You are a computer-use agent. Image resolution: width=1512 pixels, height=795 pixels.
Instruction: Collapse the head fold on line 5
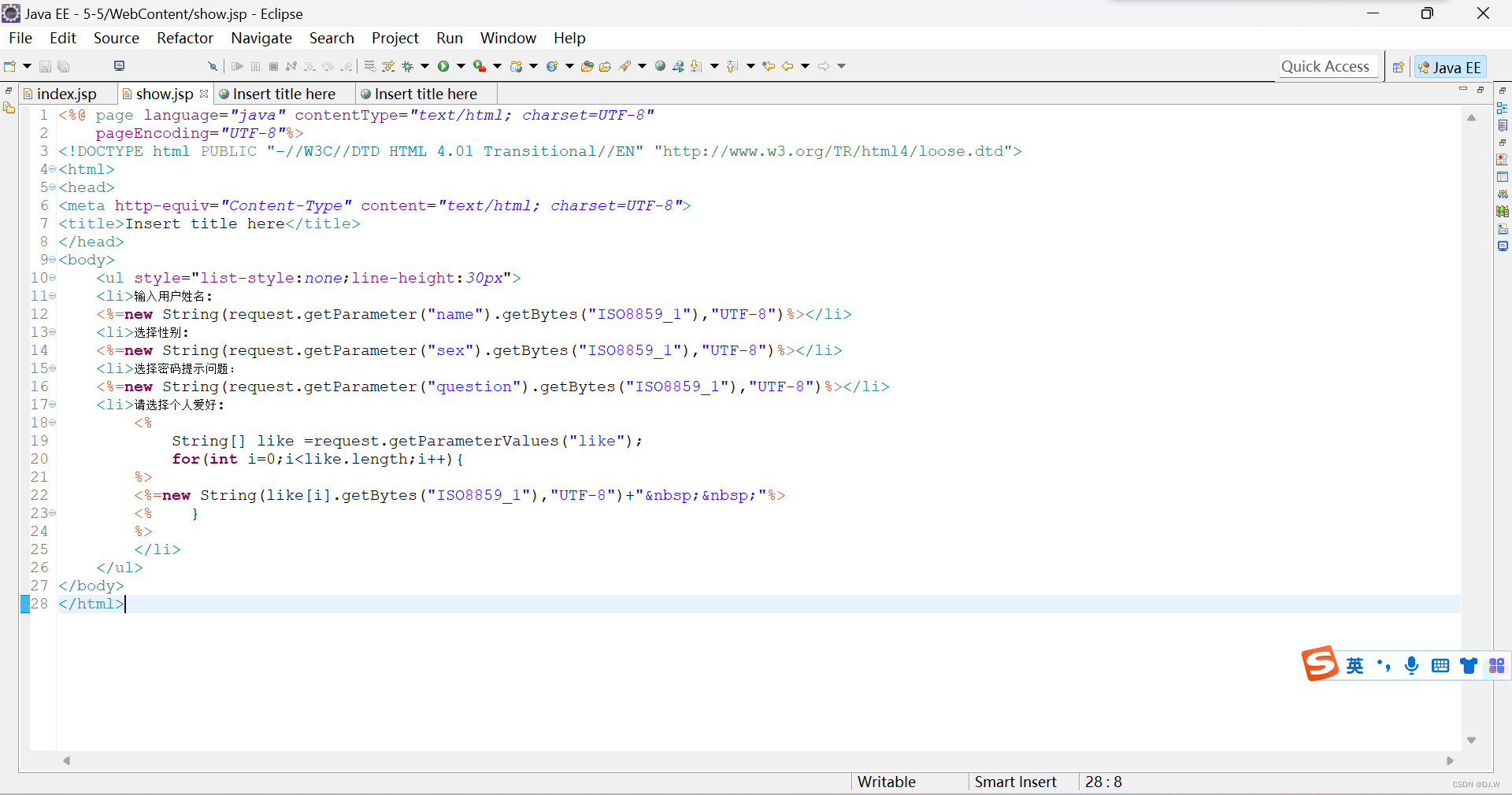point(52,187)
